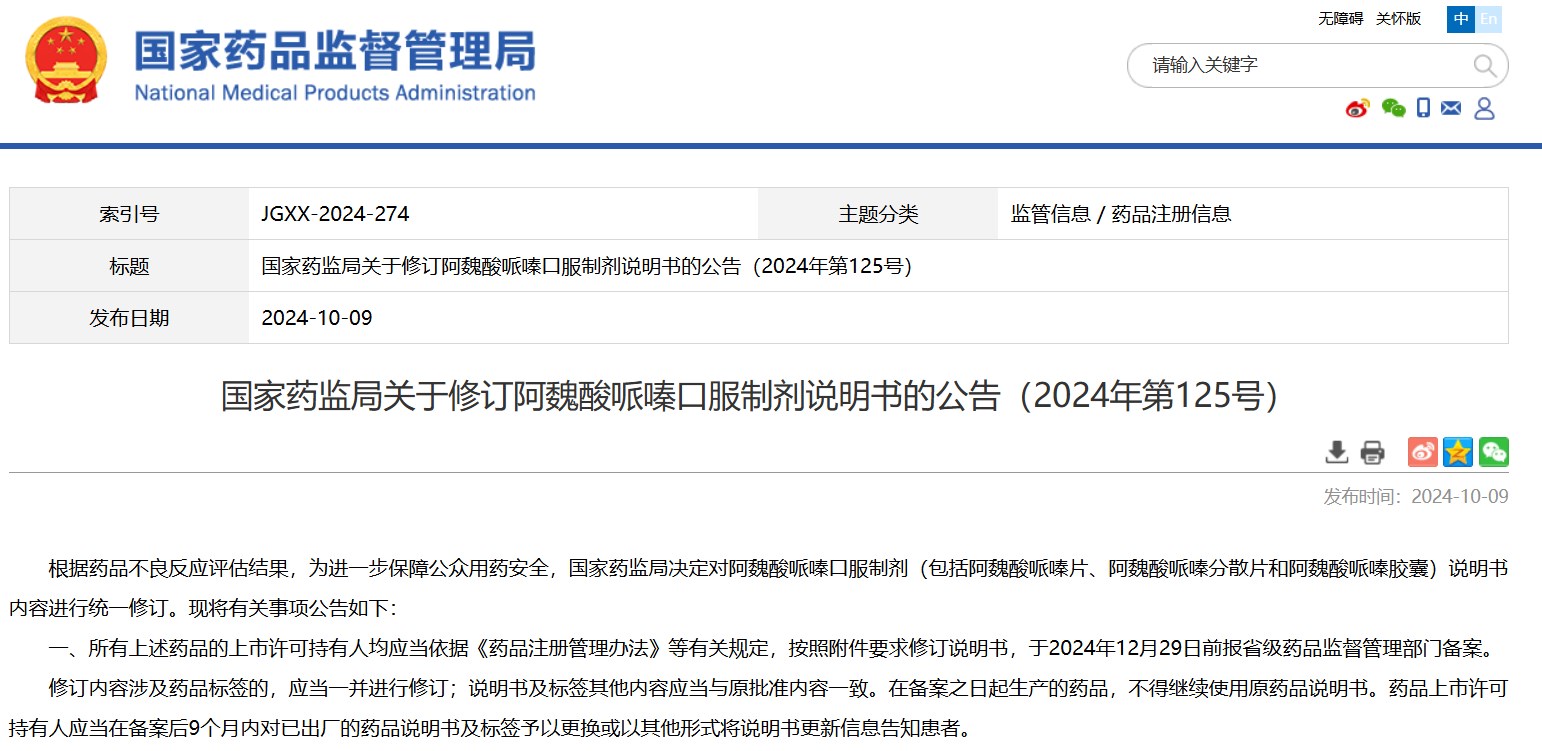The height and width of the screenshot is (751, 1542).
Task: Share article to WeChat green button
Action: pyautogui.click(x=1494, y=452)
